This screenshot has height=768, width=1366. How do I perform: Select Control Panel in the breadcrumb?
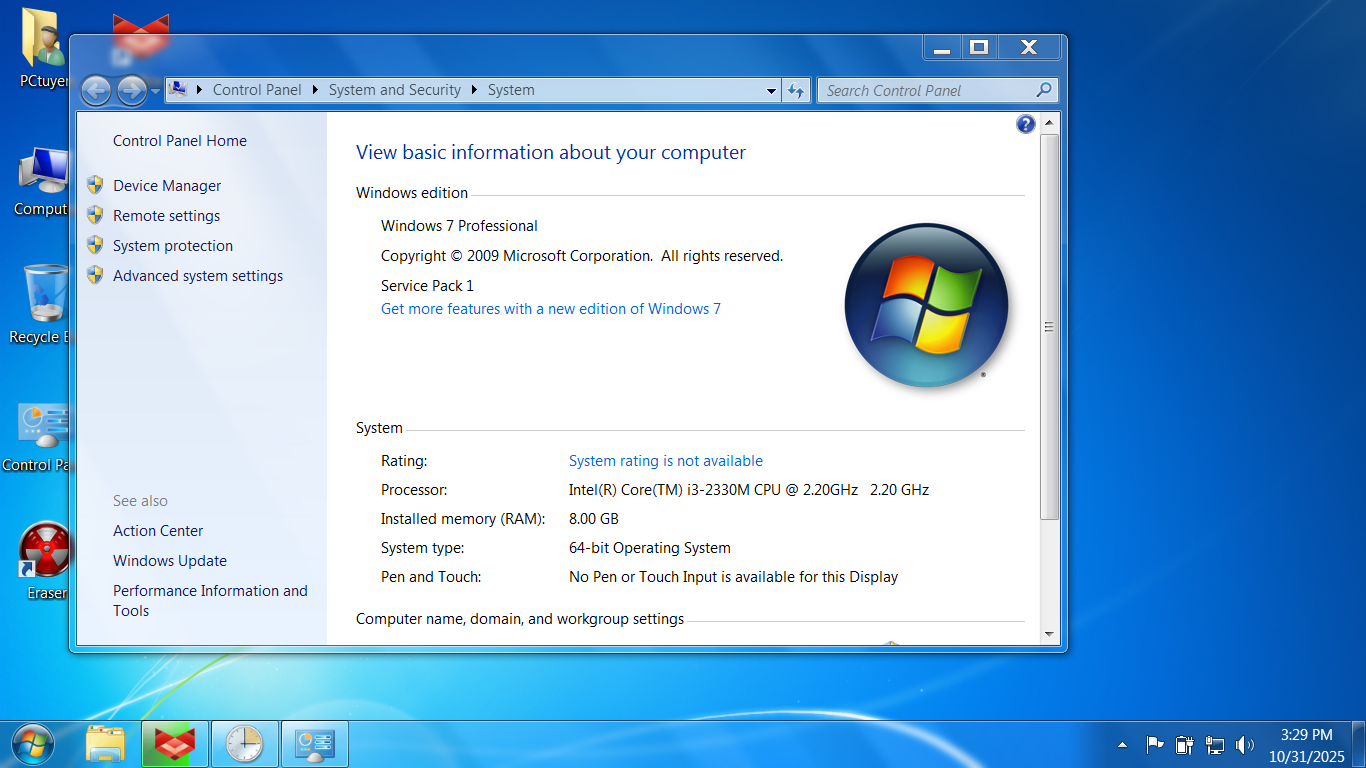click(257, 90)
